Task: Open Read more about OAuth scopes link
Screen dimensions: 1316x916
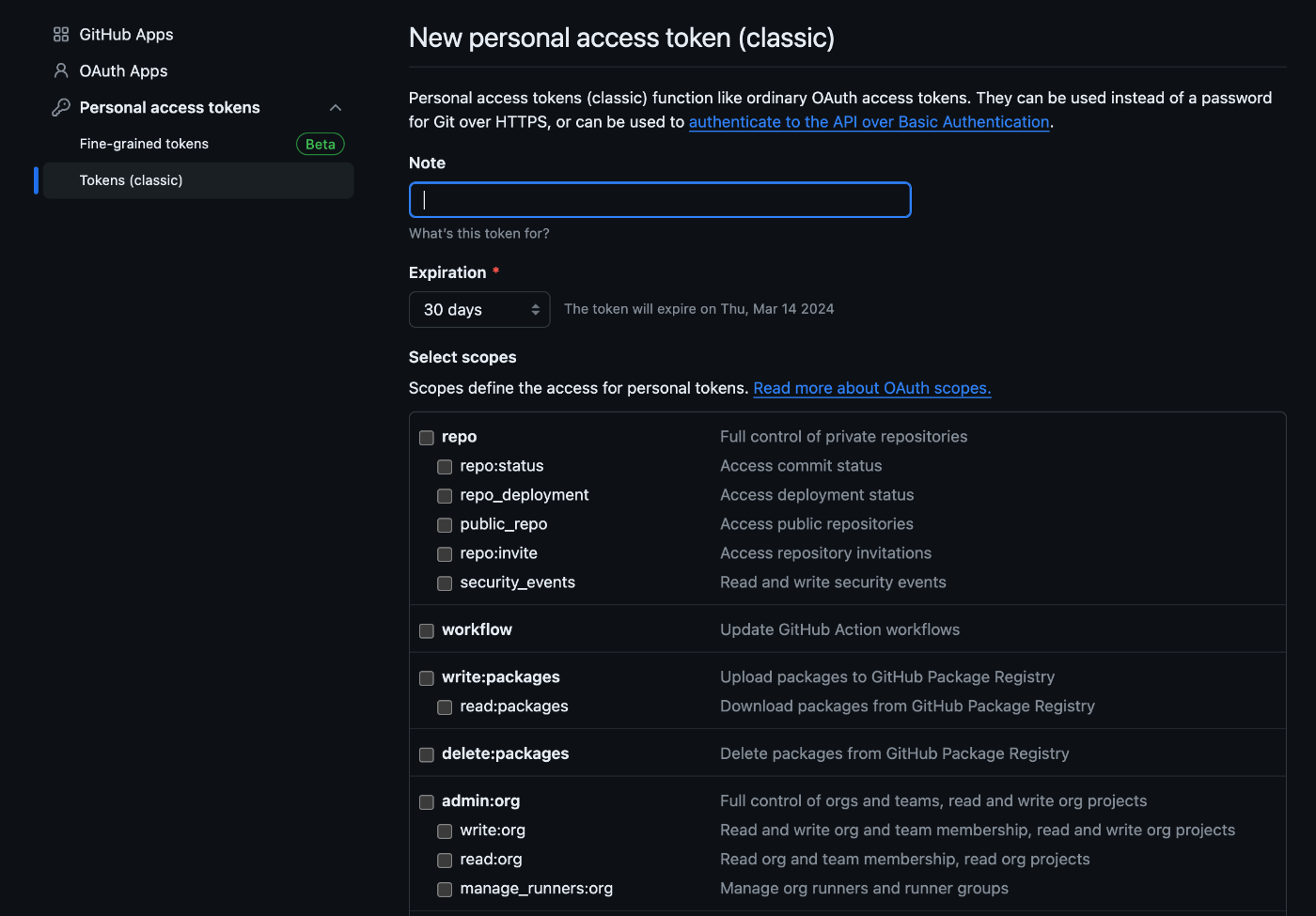Action: (x=872, y=388)
